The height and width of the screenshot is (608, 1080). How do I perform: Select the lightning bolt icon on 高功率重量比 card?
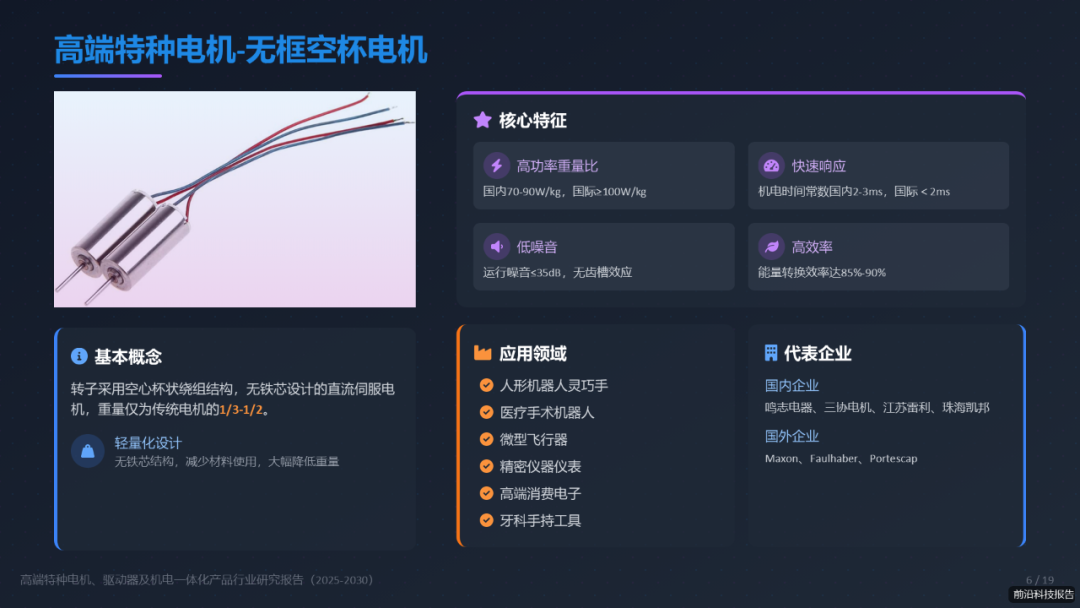[x=496, y=163]
